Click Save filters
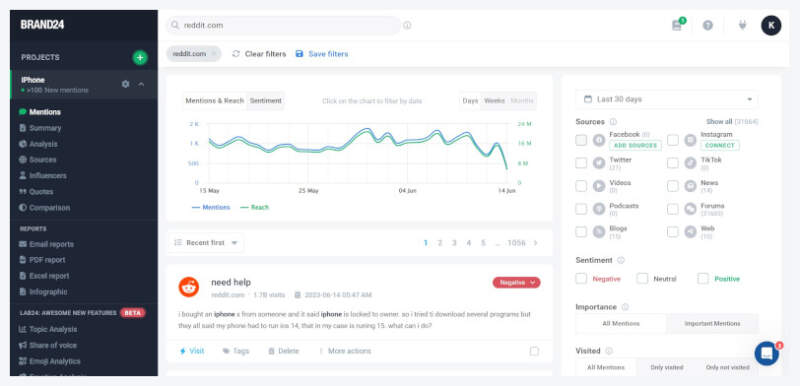The width and height of the screenshot is (800, 386). point(322,54)
